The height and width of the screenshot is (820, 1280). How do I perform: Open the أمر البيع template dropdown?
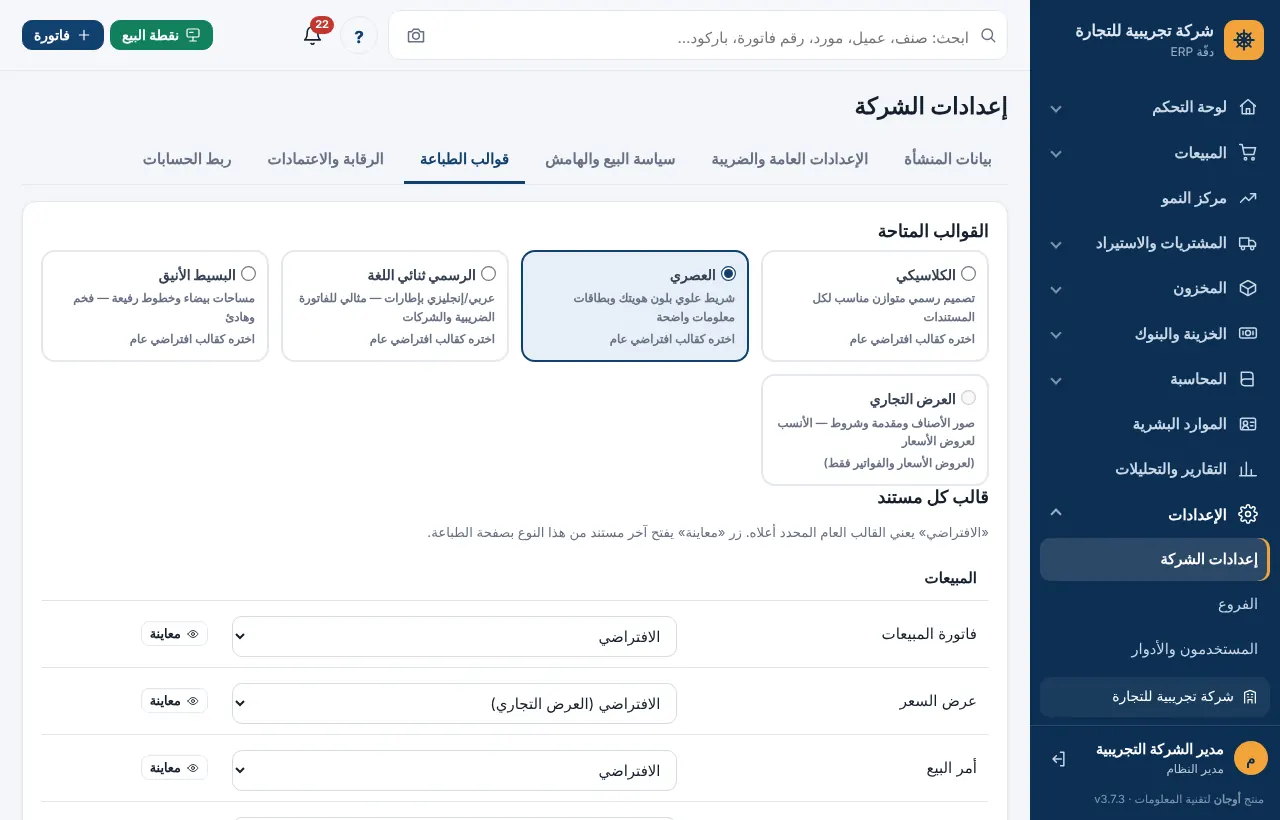[x=454, y=771]
